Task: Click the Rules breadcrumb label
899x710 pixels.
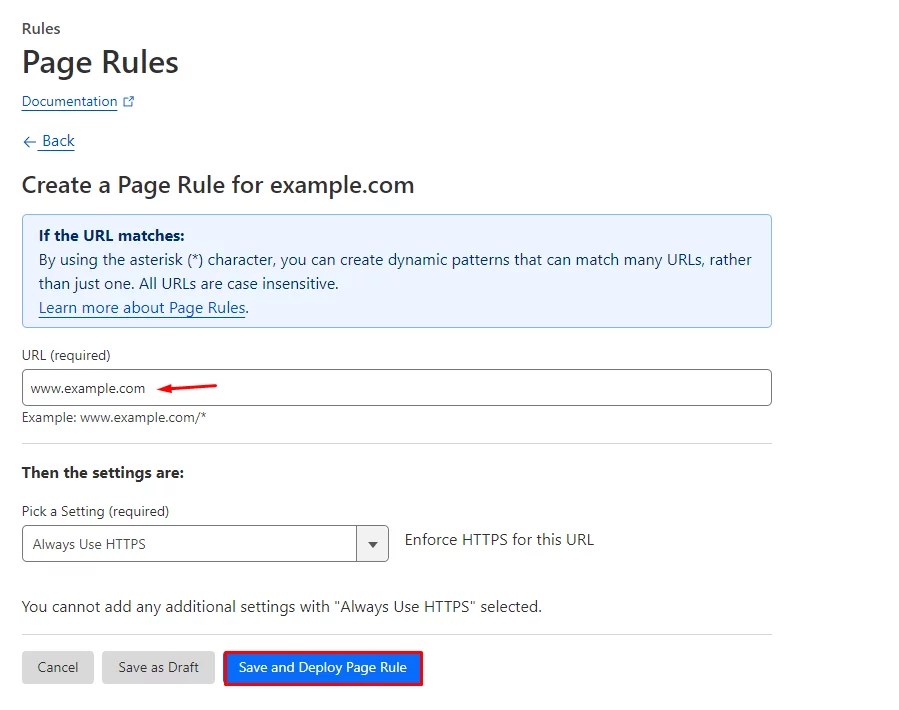Action: click(40, 28)
